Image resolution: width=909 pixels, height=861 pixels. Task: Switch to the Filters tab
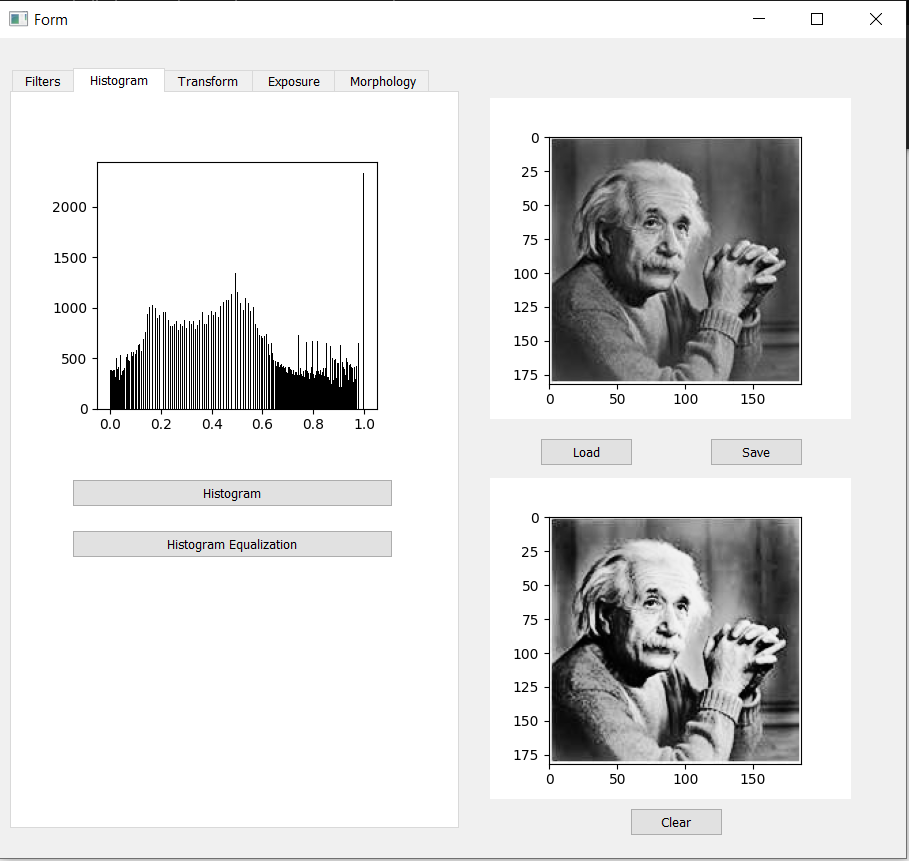click(42, 81)
